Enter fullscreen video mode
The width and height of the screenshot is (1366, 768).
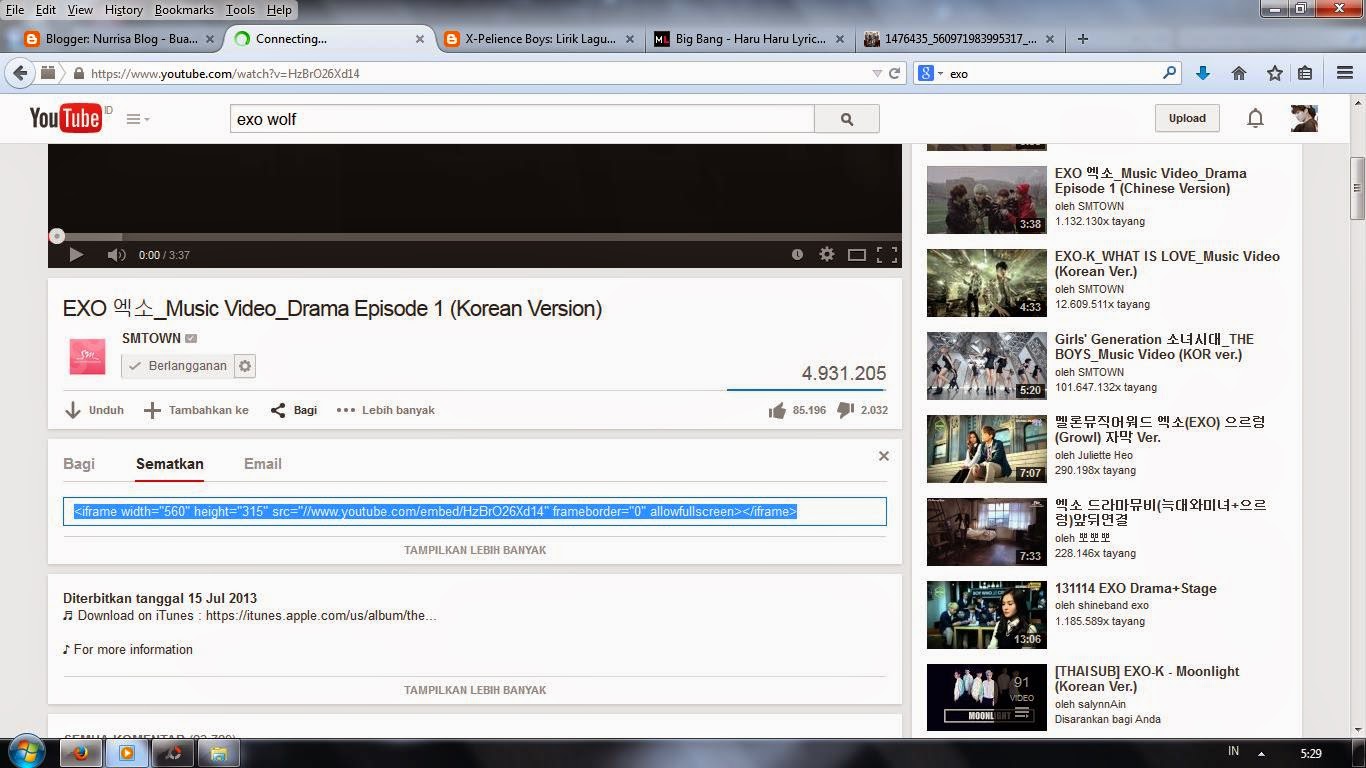[887, 255]
